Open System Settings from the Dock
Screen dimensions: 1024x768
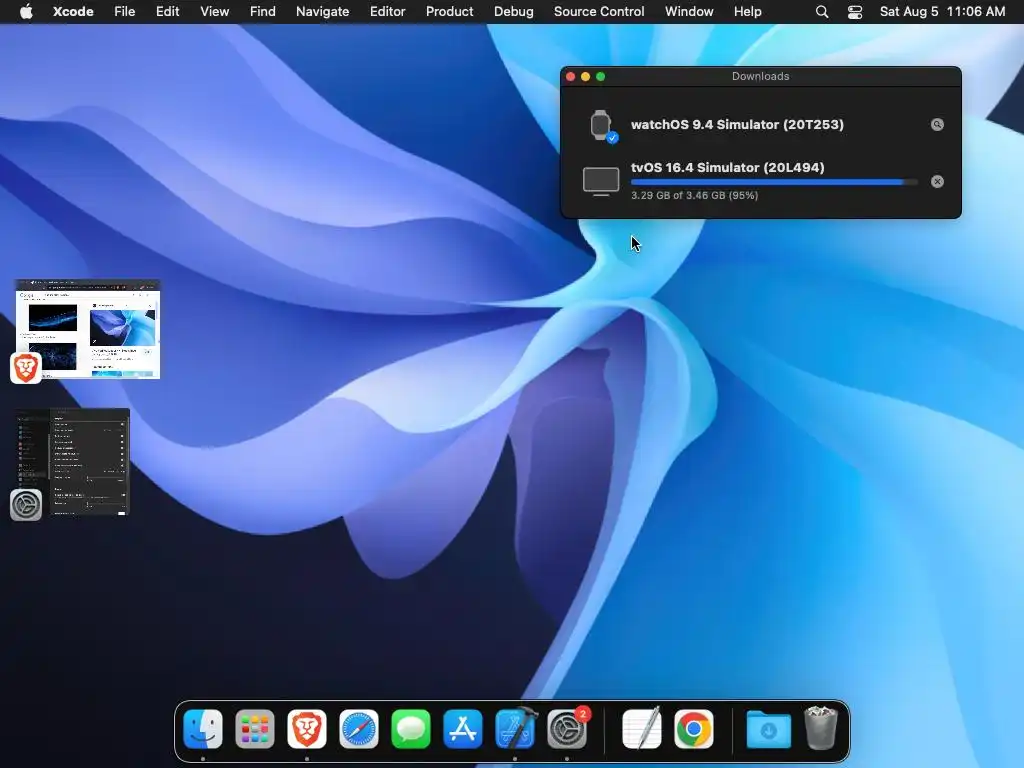point(567,729)
